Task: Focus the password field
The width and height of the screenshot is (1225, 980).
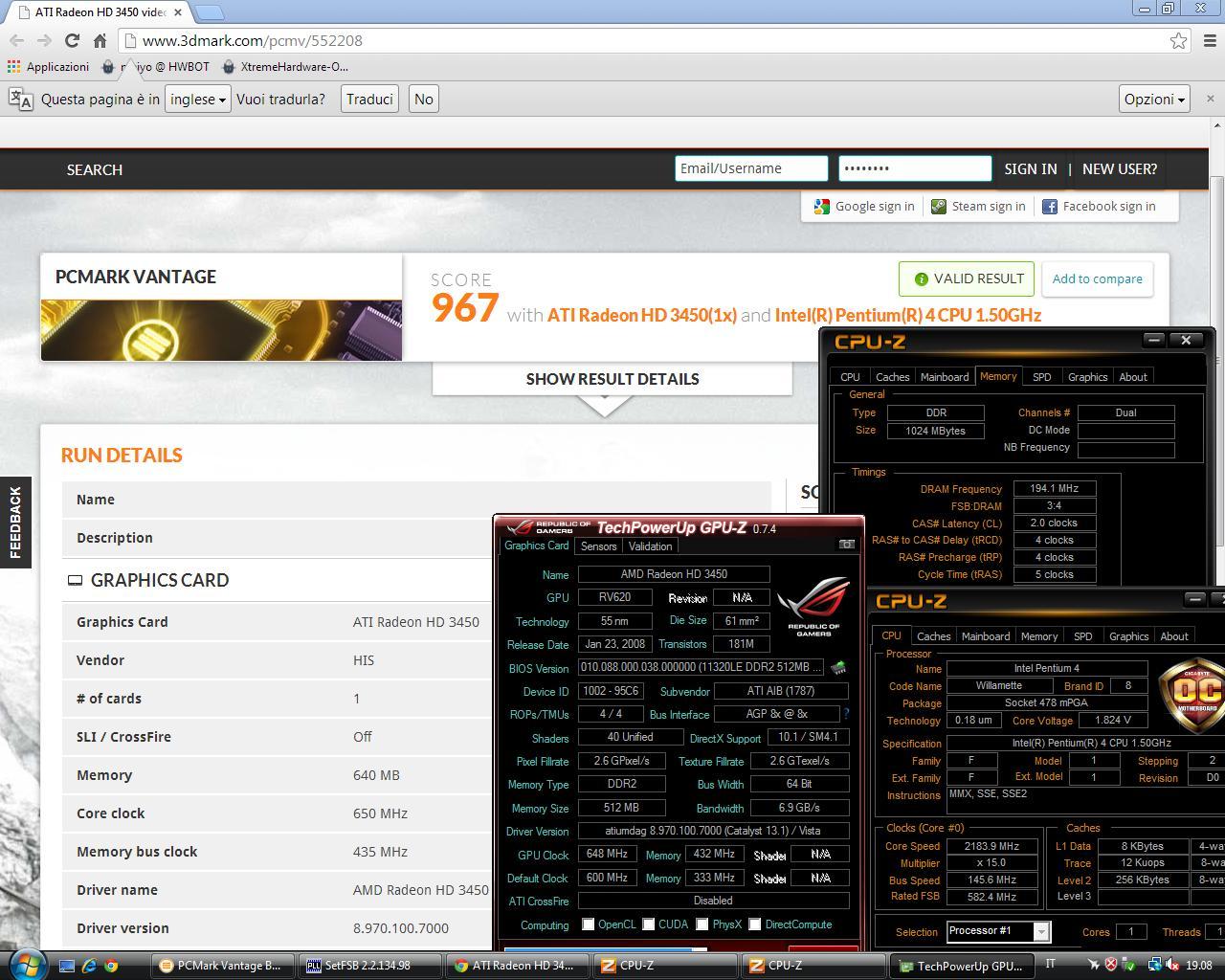Action: tap(915, 168)
